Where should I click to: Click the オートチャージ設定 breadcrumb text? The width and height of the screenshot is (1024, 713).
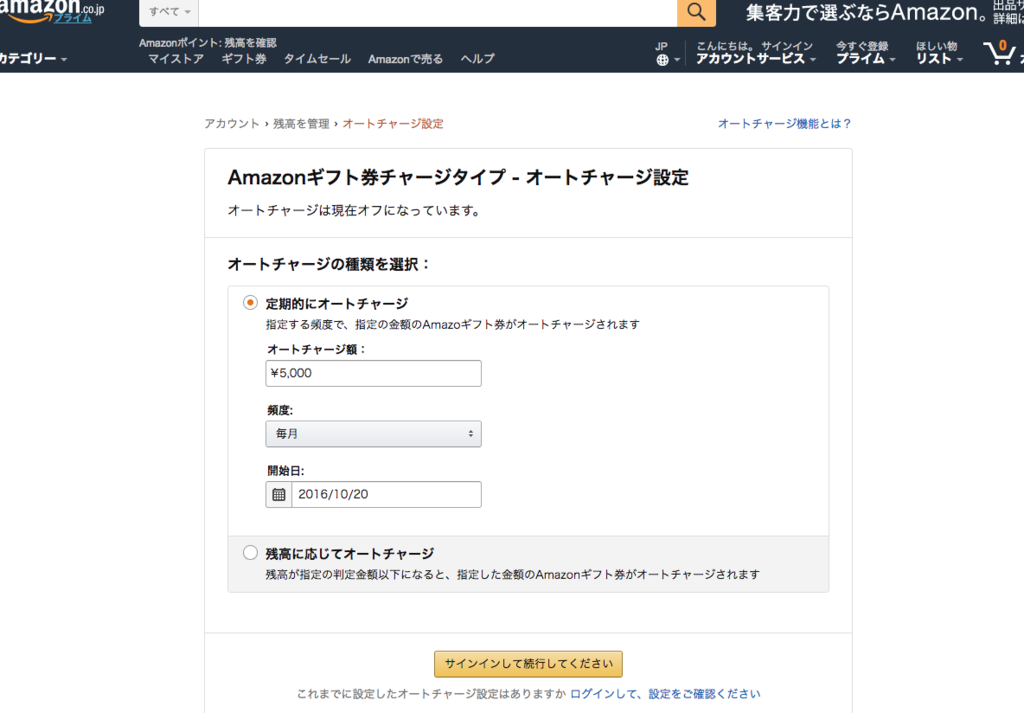point(392,123)
